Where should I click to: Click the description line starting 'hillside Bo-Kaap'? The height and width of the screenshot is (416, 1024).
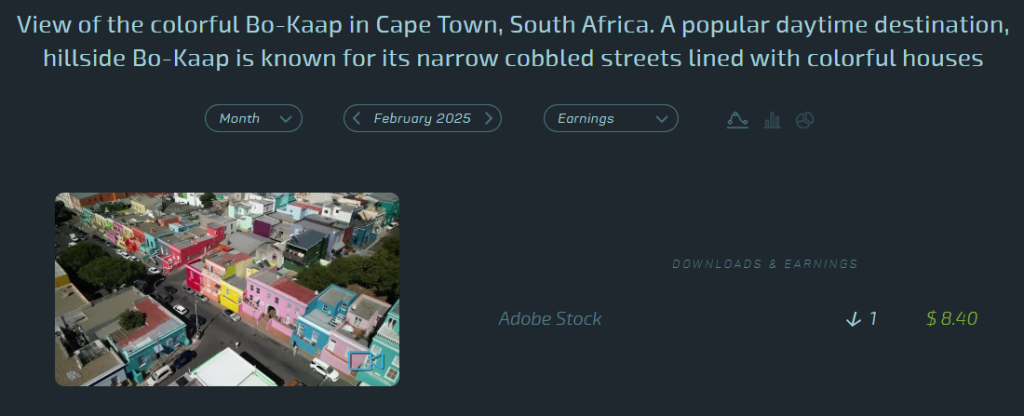tap(512, 59)
